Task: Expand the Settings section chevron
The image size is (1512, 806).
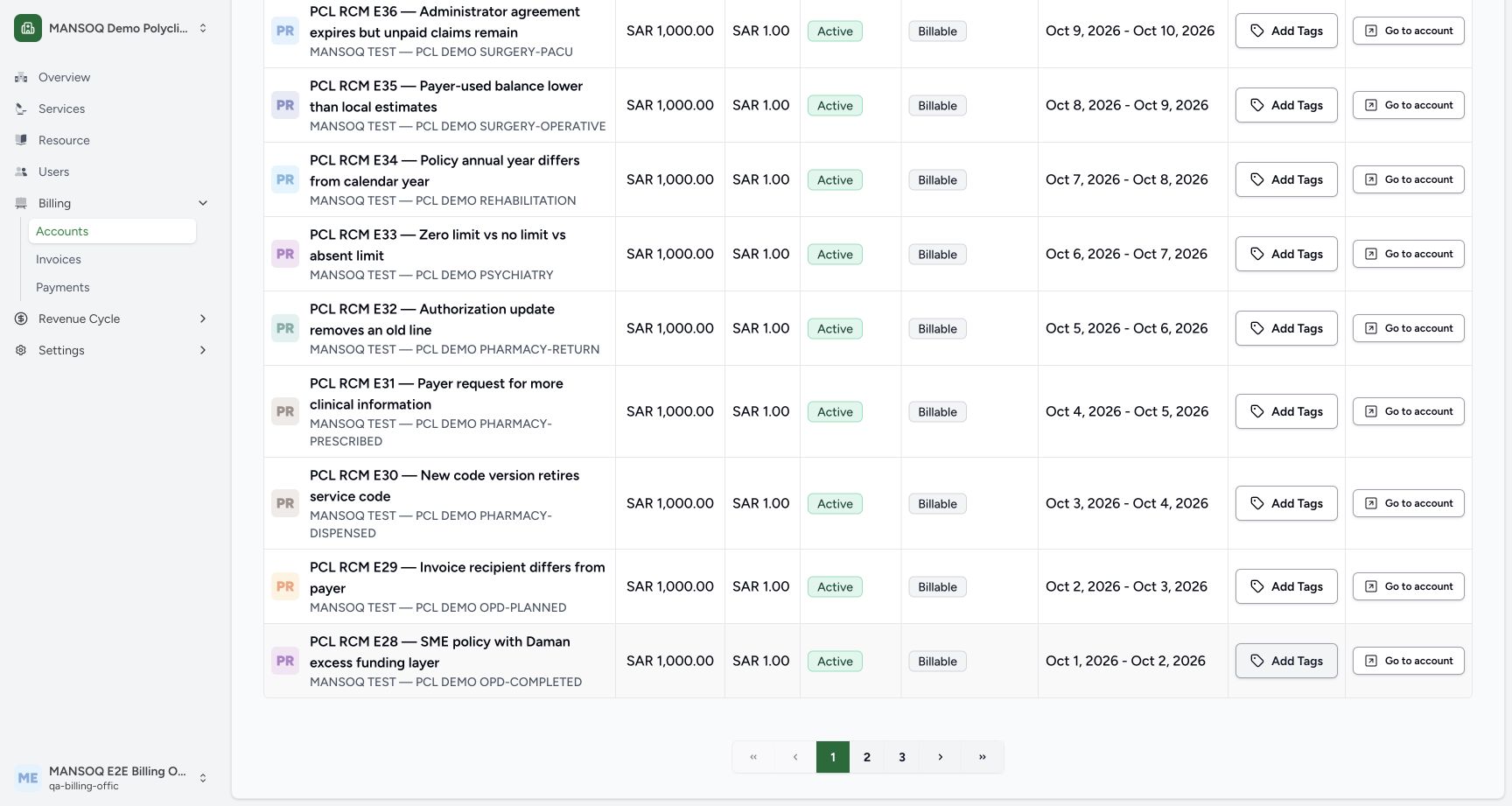Action: 203,350
